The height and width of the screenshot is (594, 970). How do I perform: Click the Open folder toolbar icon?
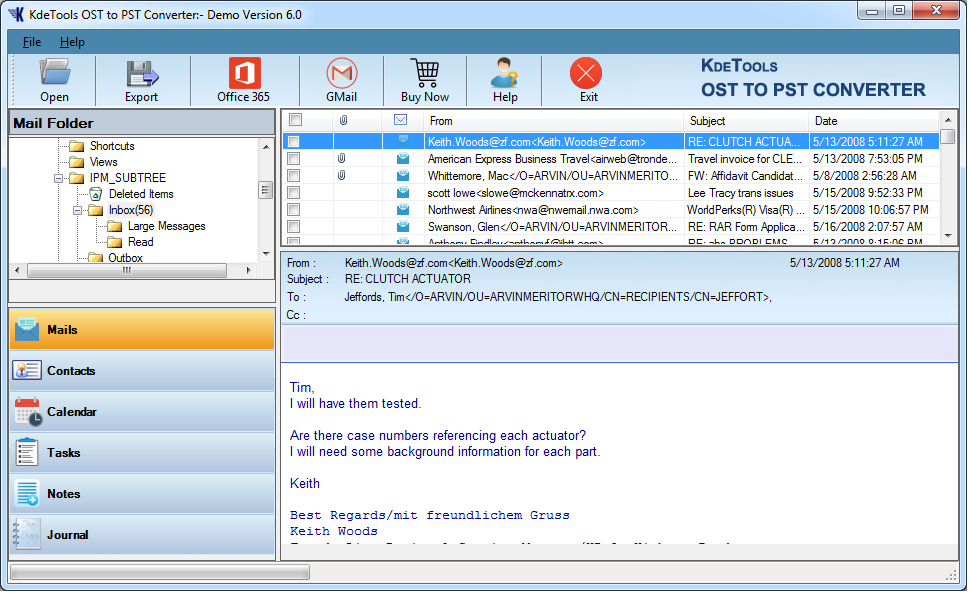54,72
